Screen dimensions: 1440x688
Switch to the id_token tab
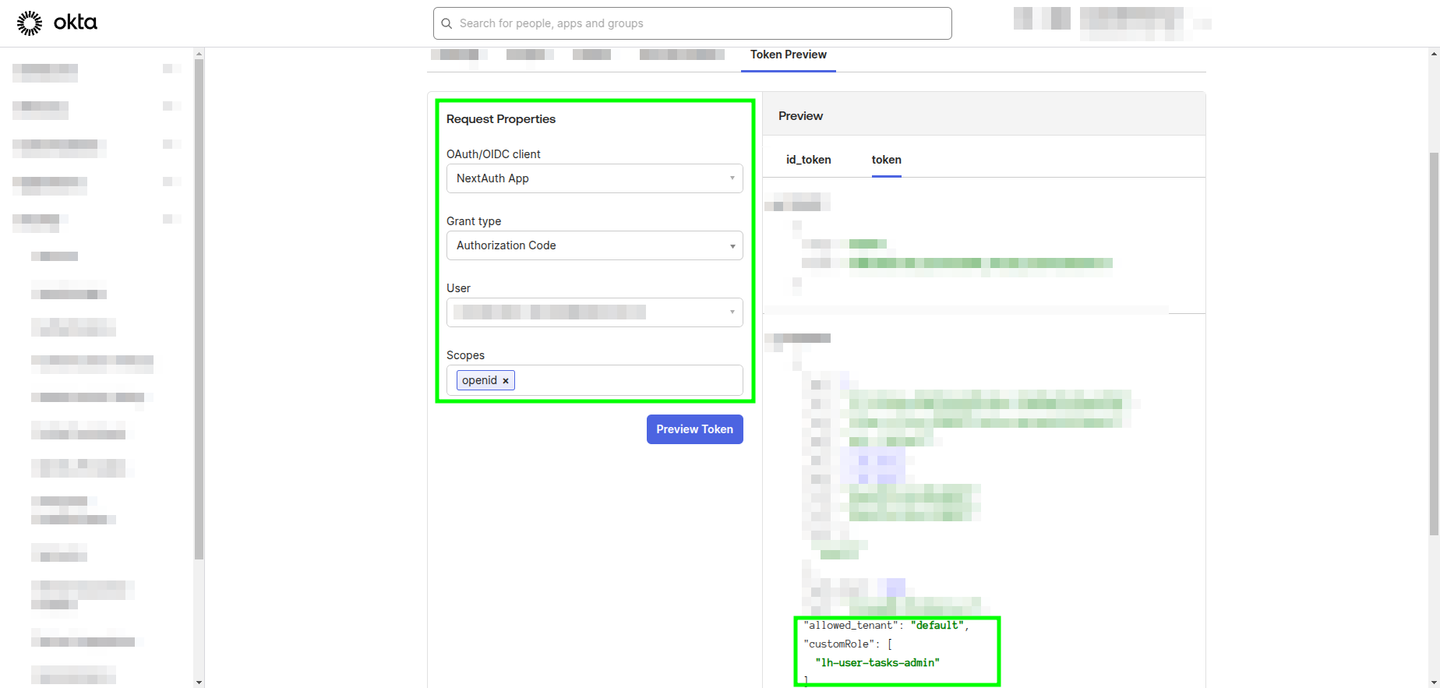(x=810, y=160)
